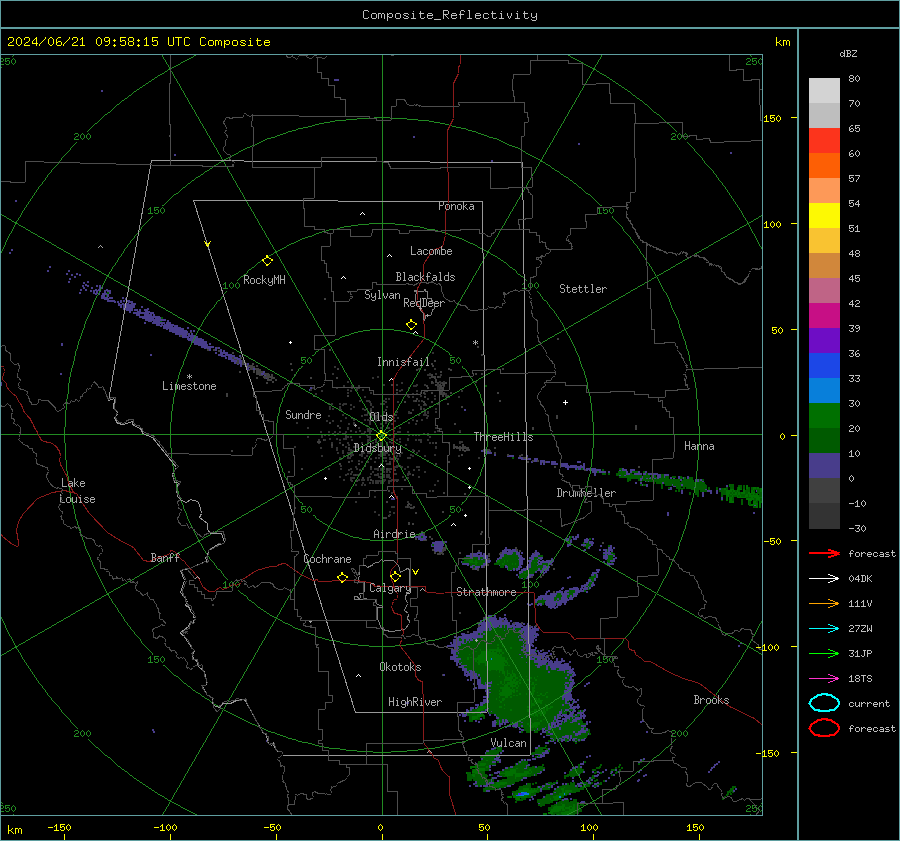Click the Composite_Reflectivity title

(x=450, y=15)
